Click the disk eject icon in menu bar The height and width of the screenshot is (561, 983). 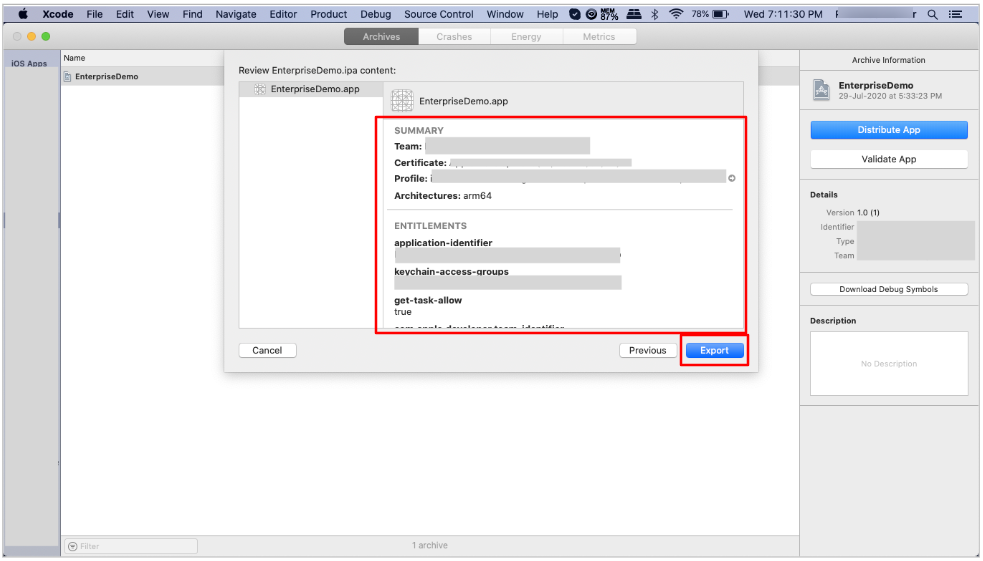tap(634, 14)
